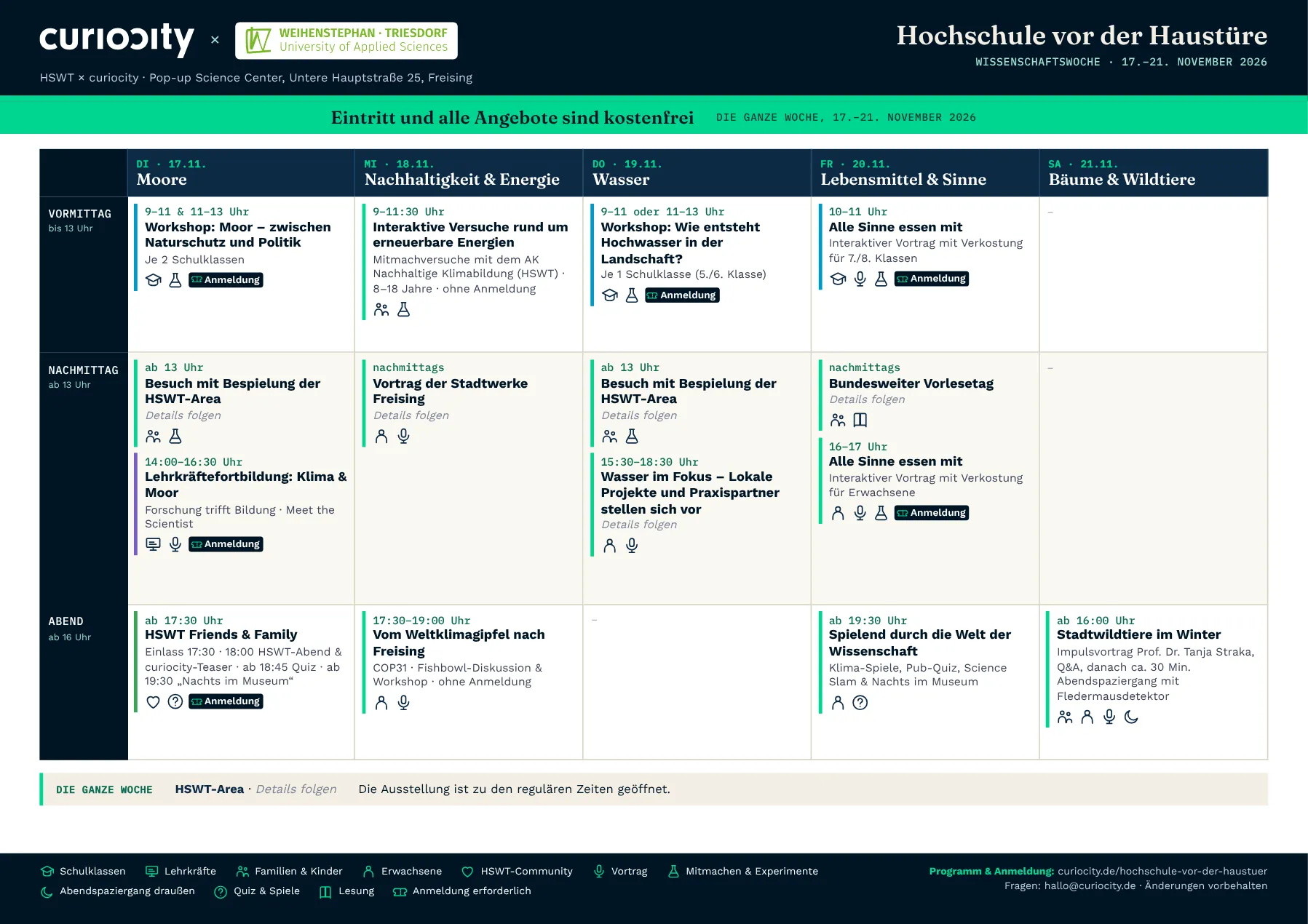Click Vom Weltklimagipfel nach Freising title

(459, 642)
